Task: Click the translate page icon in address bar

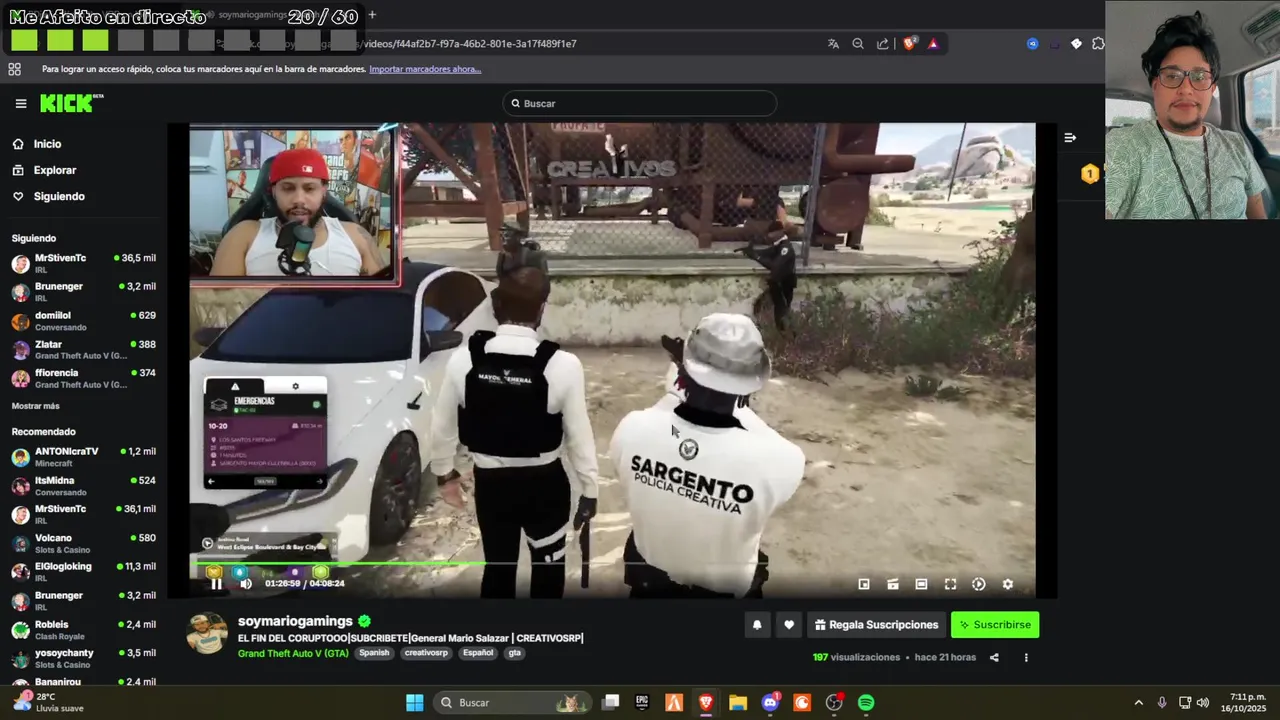Action: pyautogui.click(x=833, y=44)
